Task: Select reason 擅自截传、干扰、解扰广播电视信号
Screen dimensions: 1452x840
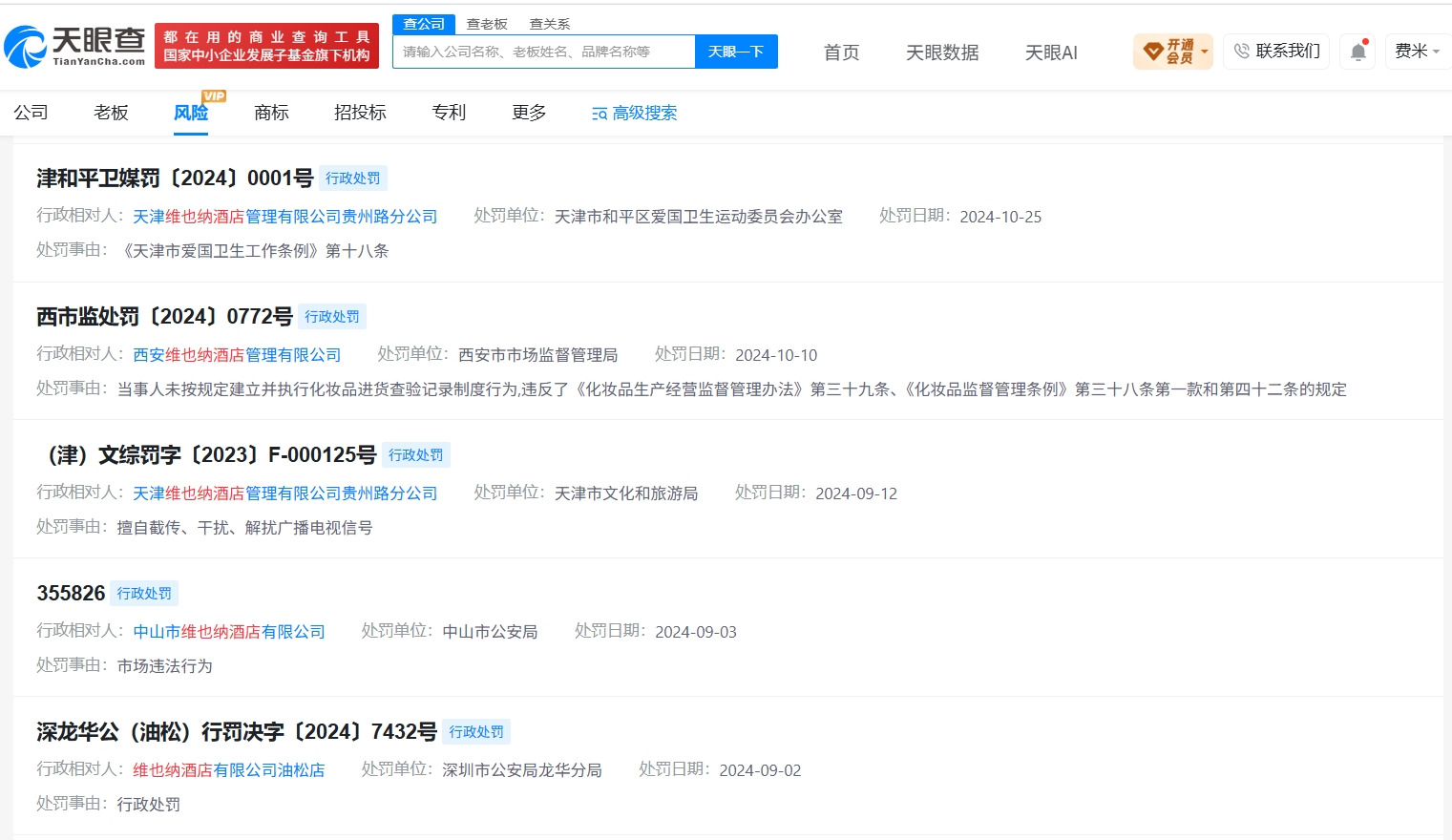Action: [x=244, y=528]
